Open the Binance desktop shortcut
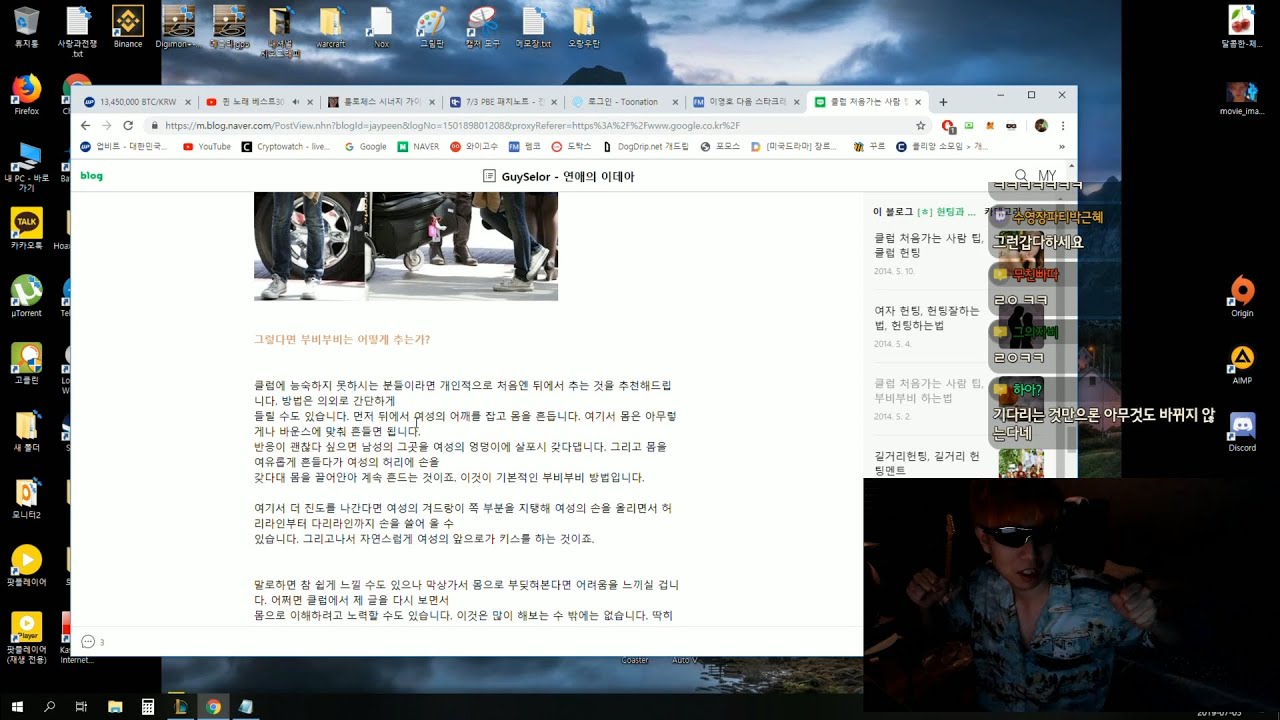This screenshot has height=720, width=1280. click(128, 27)
